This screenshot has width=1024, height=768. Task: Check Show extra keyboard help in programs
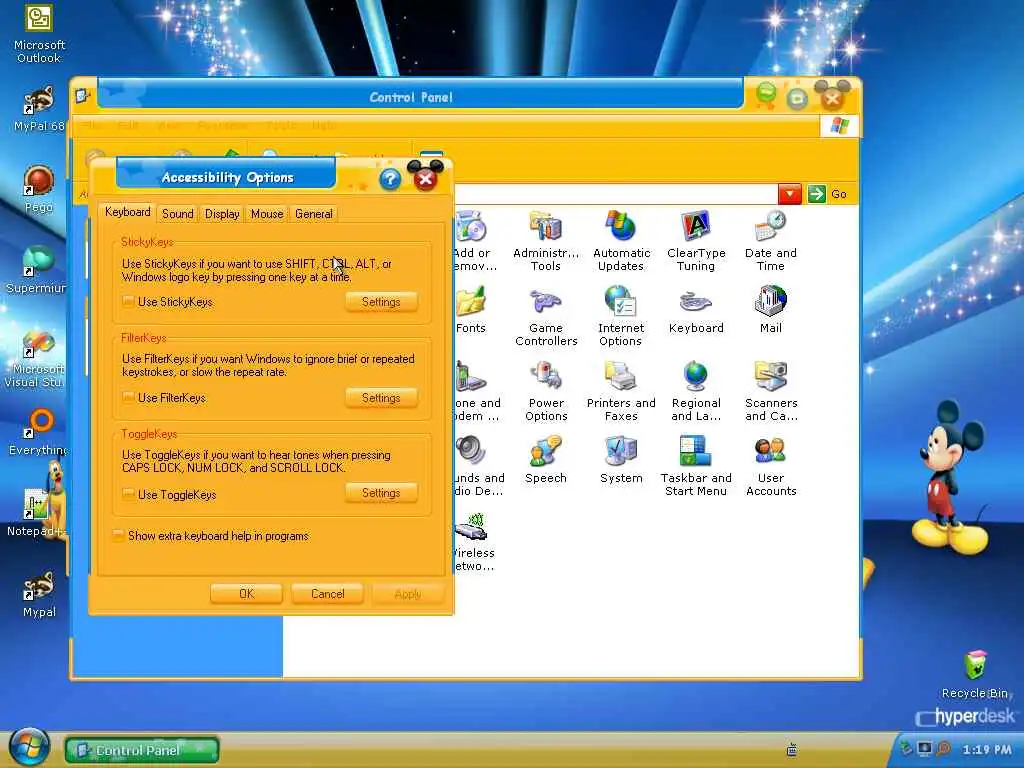pyautogui.click(x=118, y=536)
